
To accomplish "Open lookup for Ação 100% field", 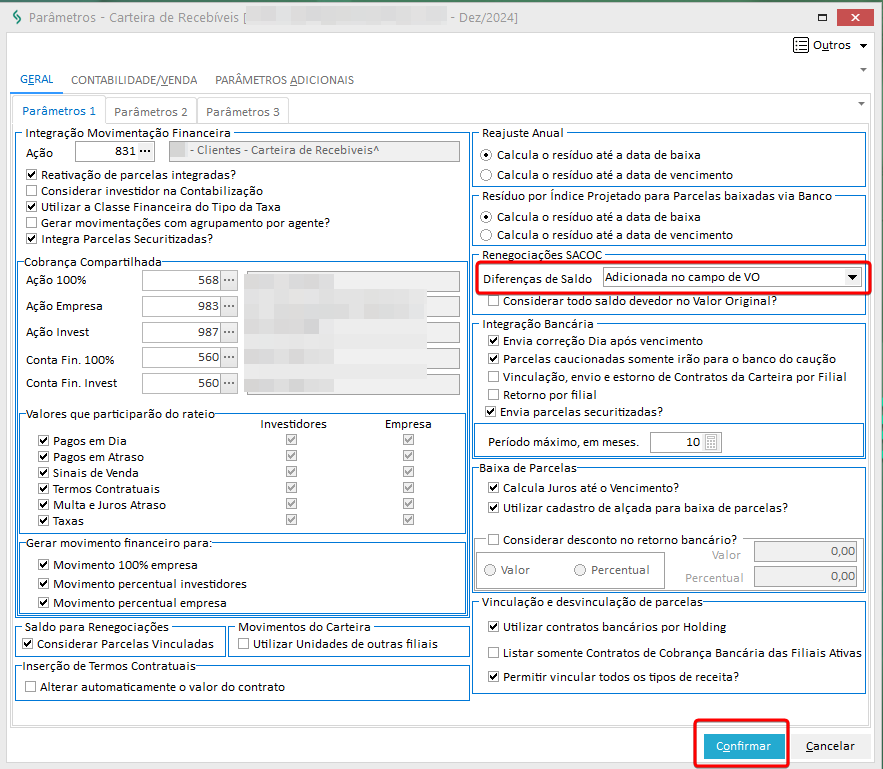I will [x=229, y=280].
